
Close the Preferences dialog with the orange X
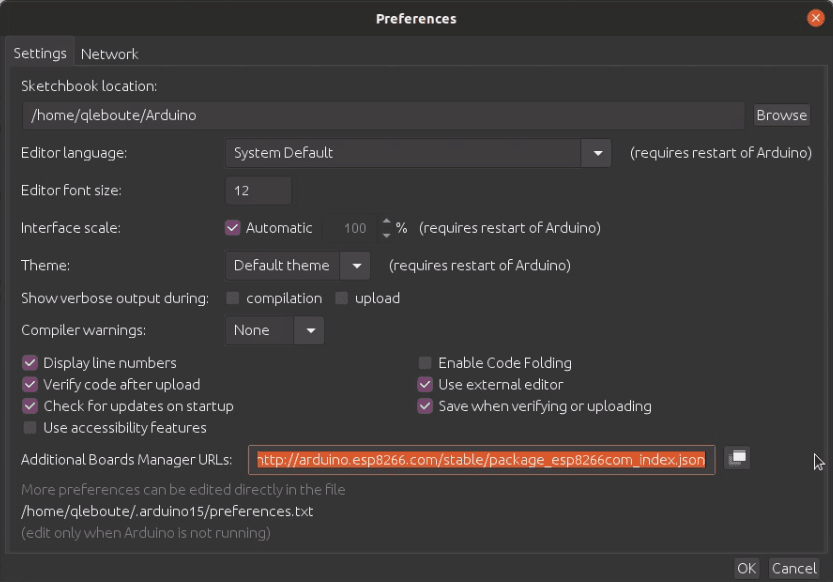point(815,19)
